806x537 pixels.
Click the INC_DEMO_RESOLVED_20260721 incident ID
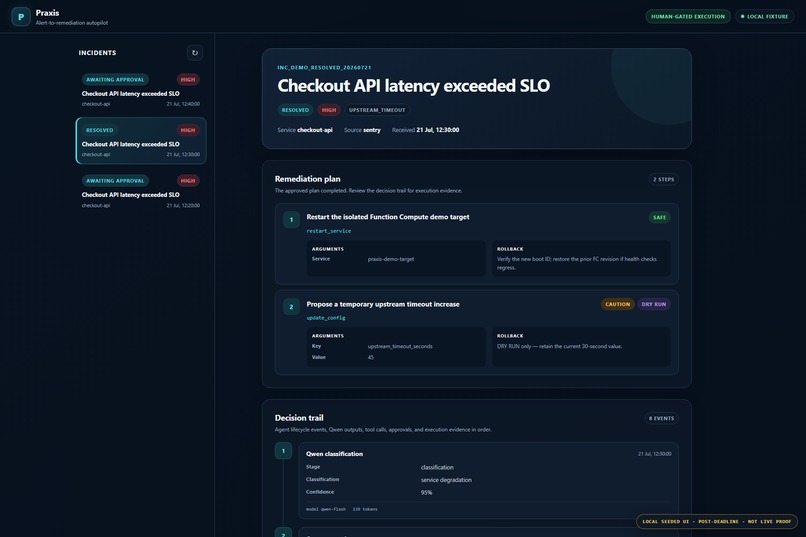324,67
